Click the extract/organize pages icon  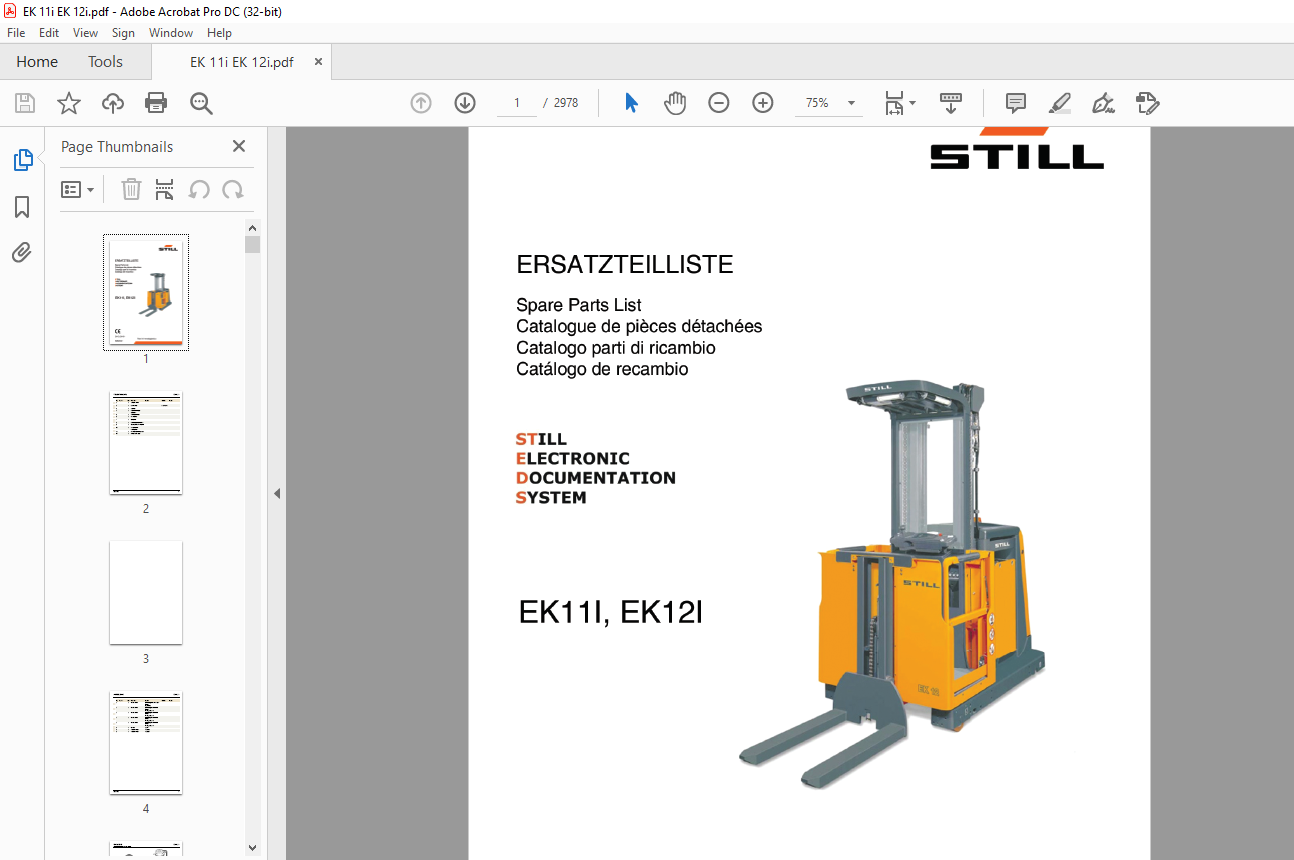tap(165, 189)
